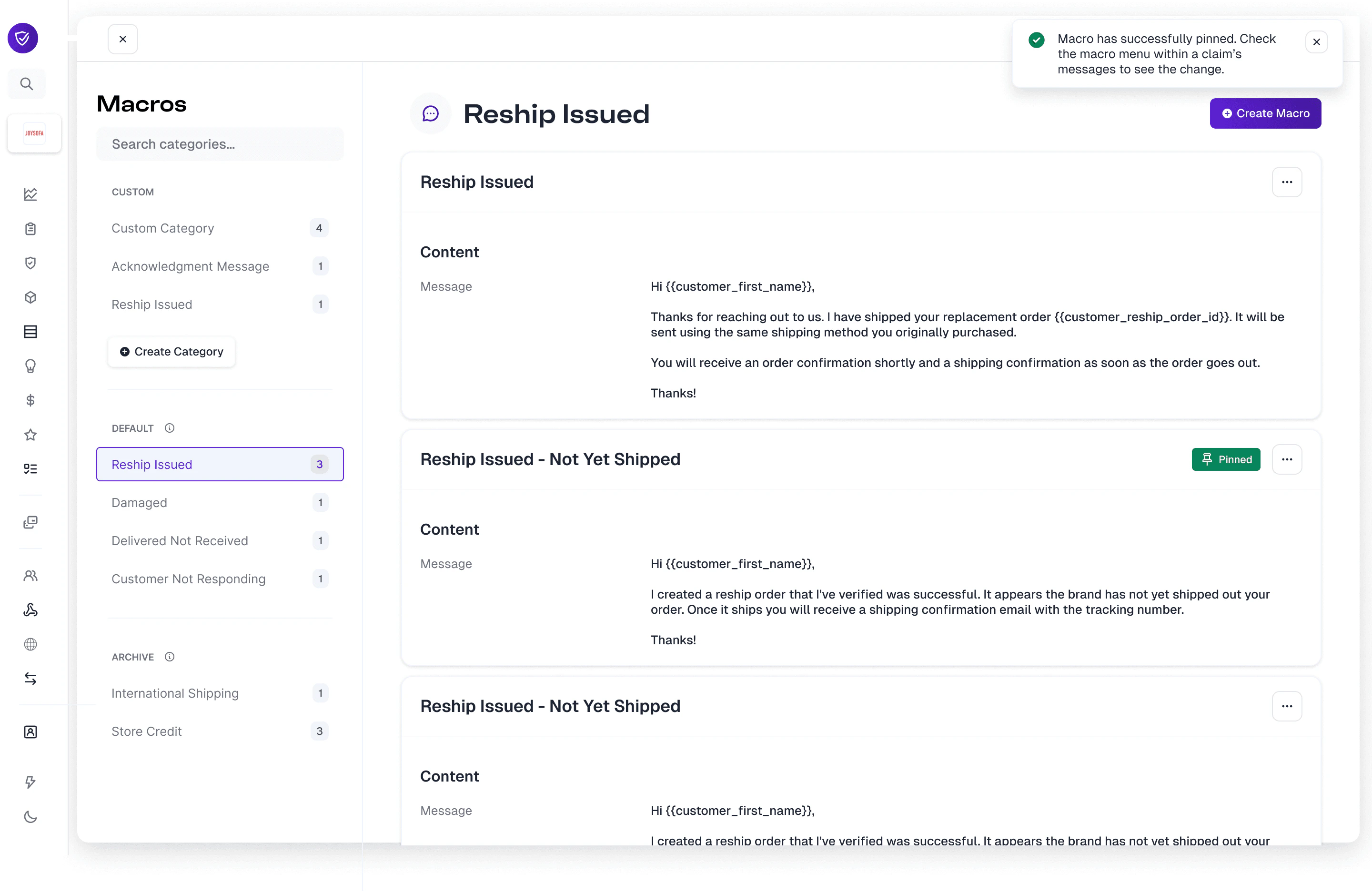The image size is (1372, 894).
Task: Open the messages chat icon in sidebar
Action: coord(30,523)
